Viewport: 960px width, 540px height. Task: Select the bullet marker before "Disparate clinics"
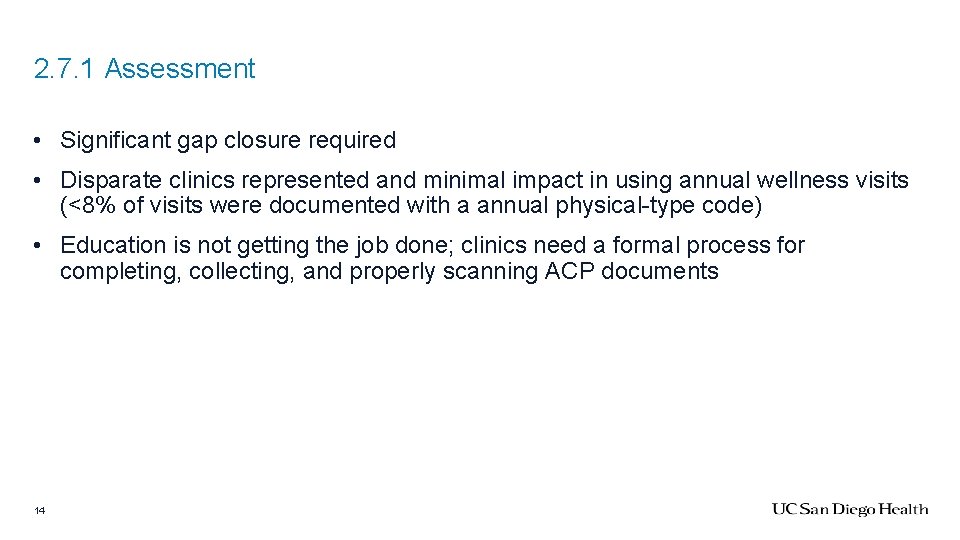click(35, 181)
